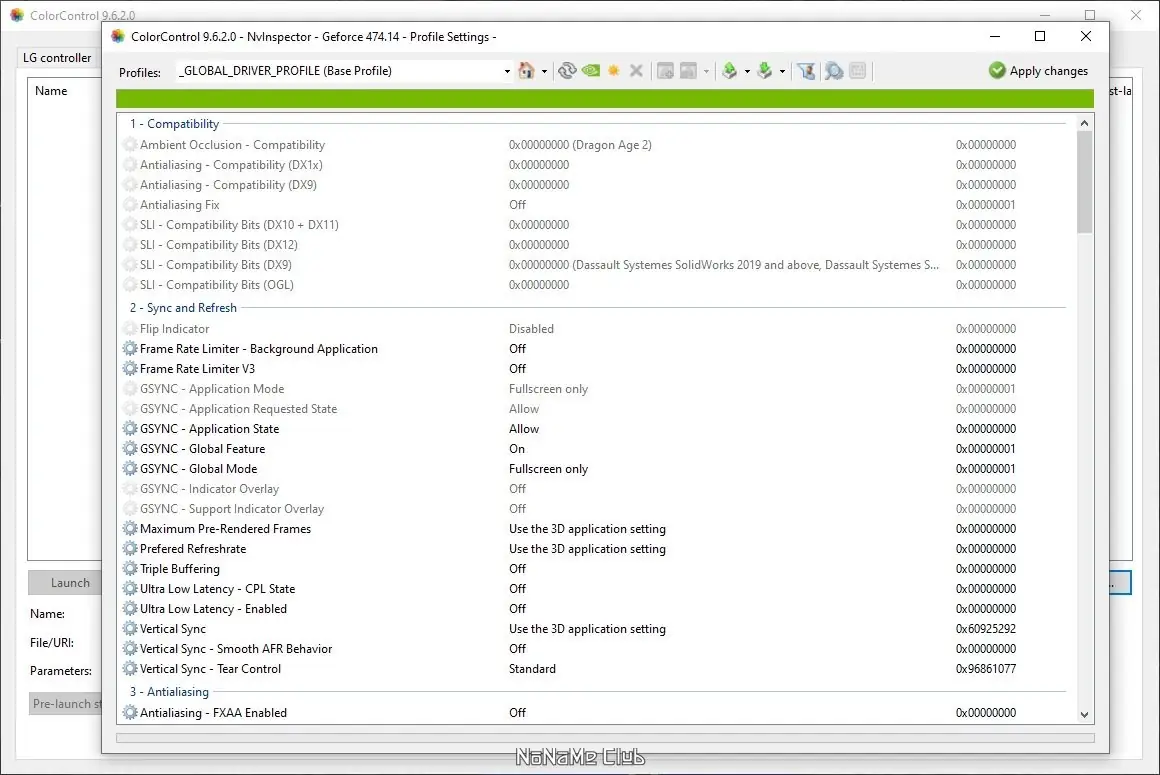The image size is (1160, 775).
Task: Click the Dassault Systemes SolidWorks value text
Action: point(724,264)
